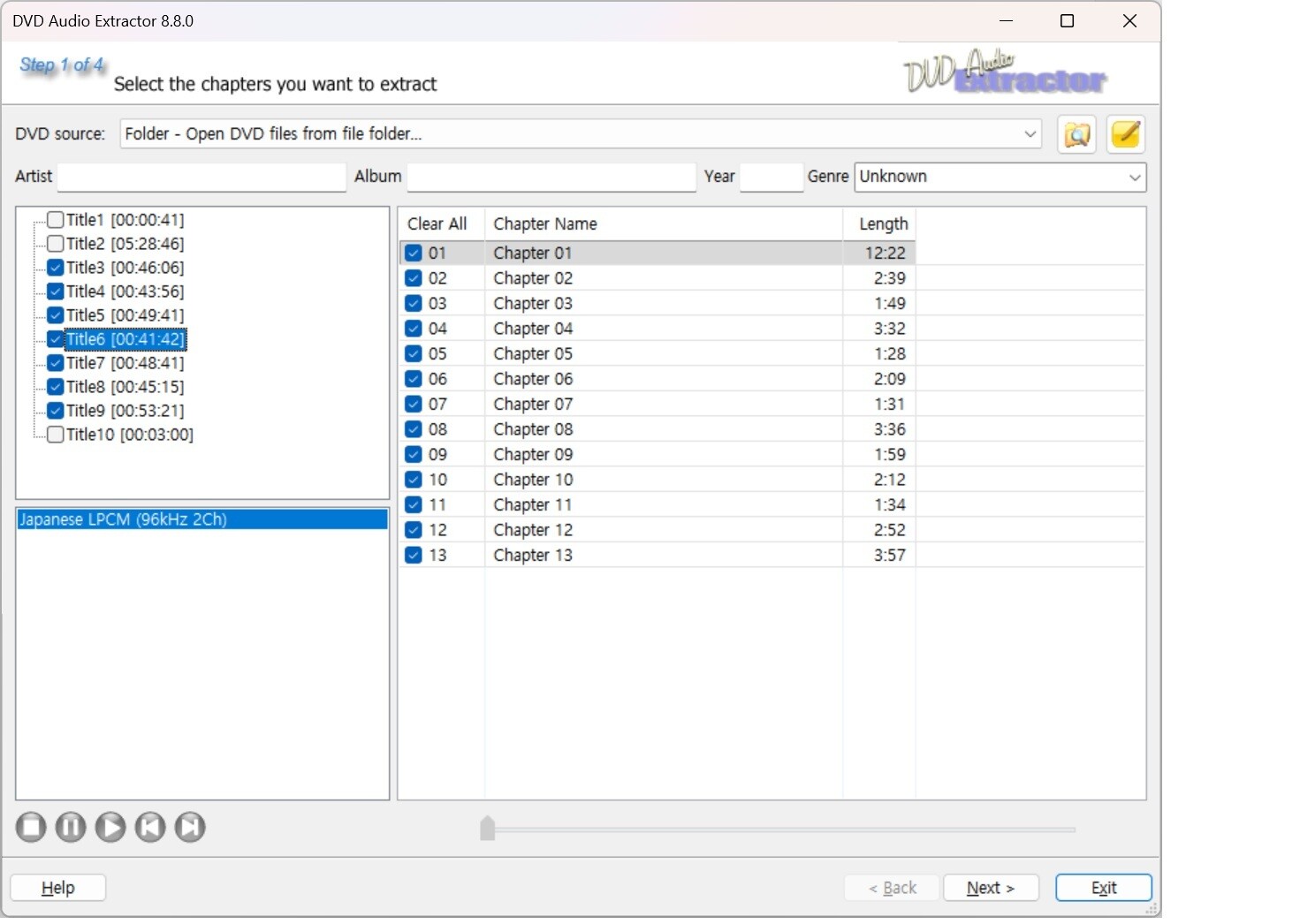The image size is (1300, 924).
Task: Uncheck the Title5 checkbox
Action: (56, 315)
